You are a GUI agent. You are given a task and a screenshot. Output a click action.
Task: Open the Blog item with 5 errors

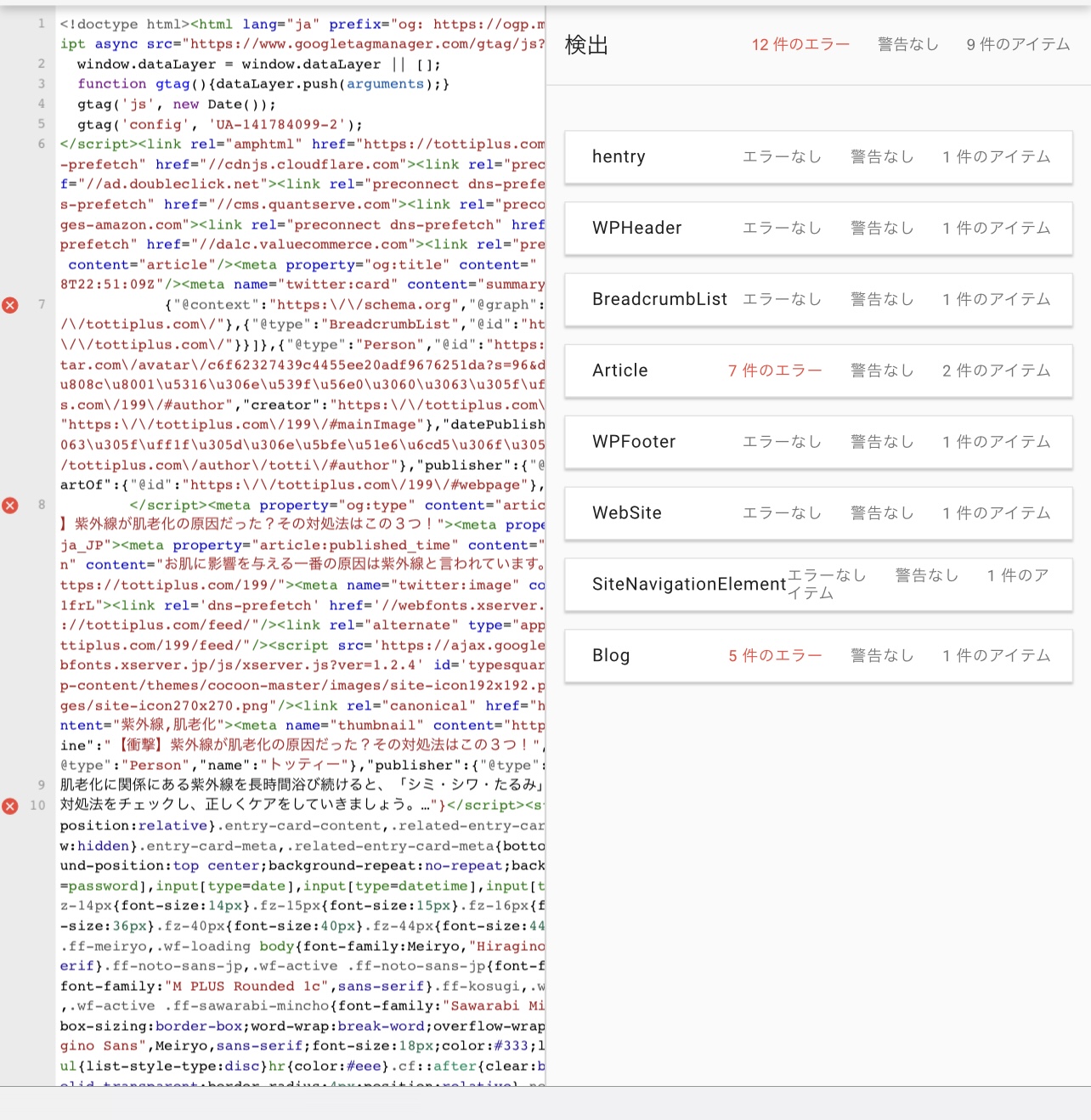[818, 656]
